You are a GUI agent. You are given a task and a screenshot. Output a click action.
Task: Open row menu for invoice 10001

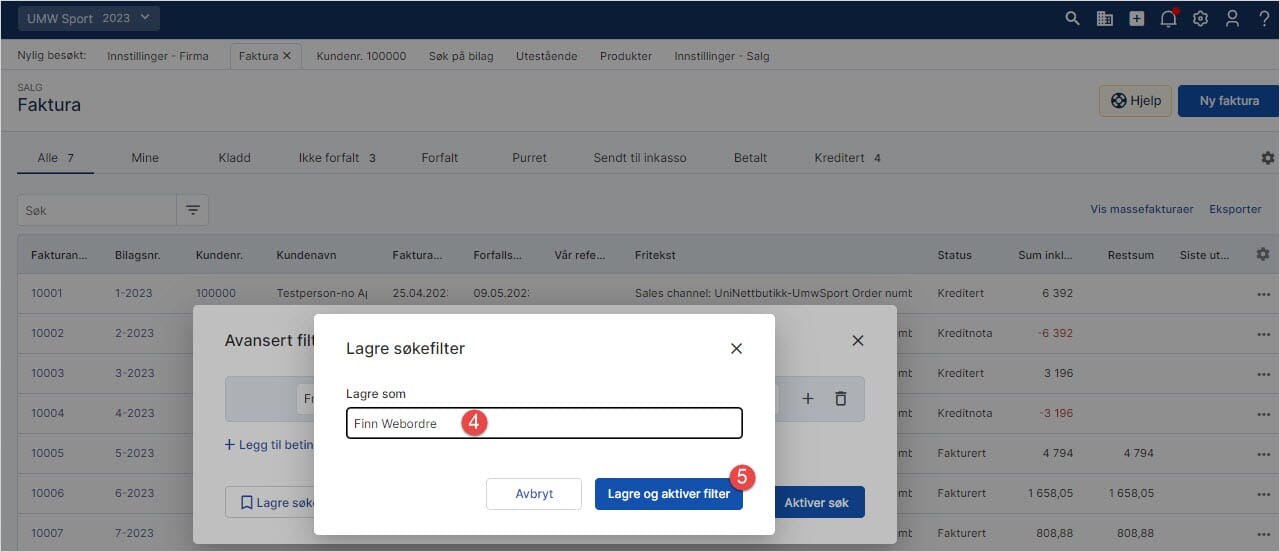click(x=1263, y=293)
